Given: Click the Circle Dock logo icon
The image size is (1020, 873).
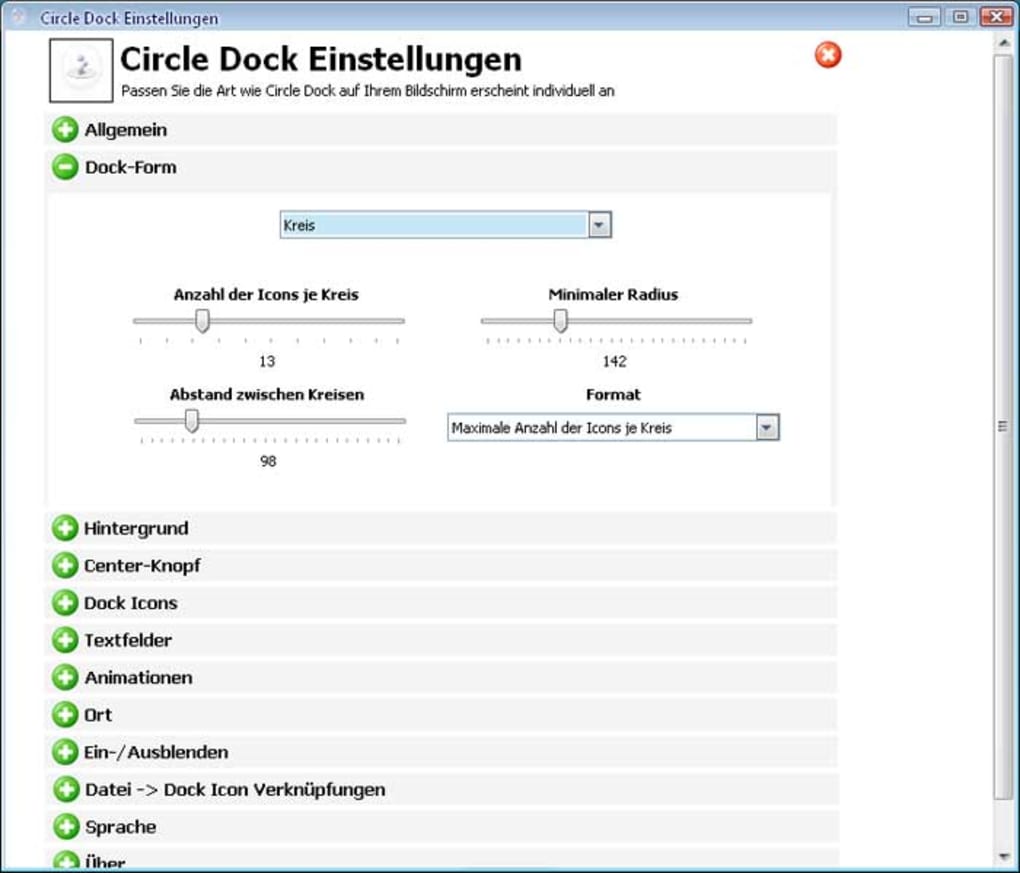Looking at the screenshot, I should point(80,68).
